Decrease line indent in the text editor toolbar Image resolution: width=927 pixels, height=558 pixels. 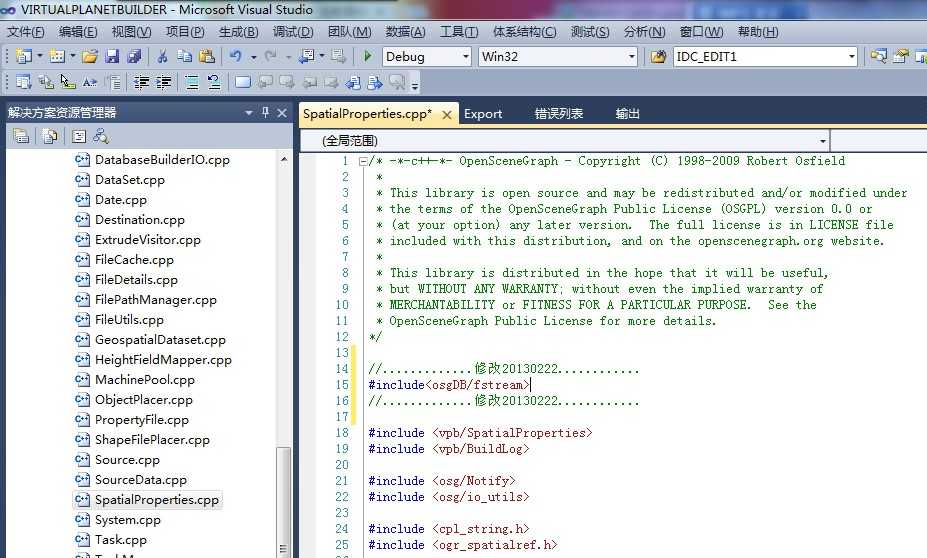(x=141, y=82)
